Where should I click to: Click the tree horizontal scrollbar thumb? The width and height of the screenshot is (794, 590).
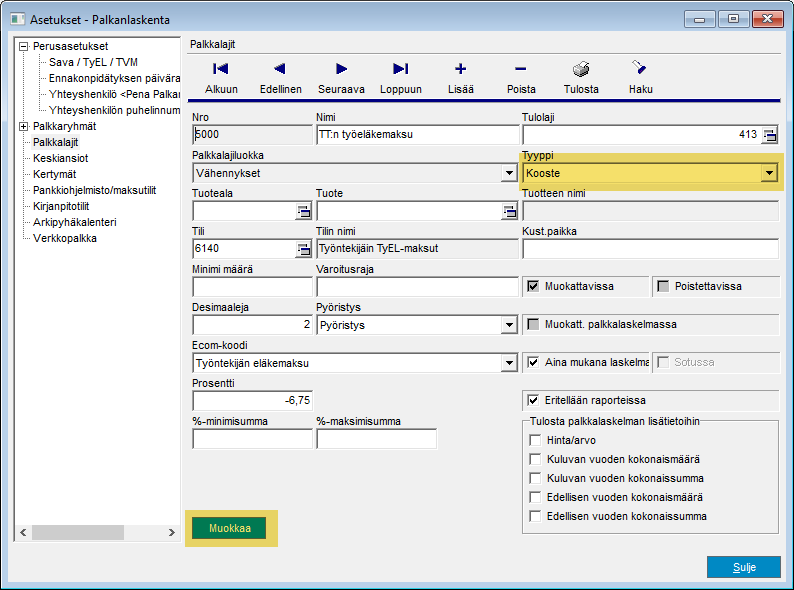[x=78, y=532]
